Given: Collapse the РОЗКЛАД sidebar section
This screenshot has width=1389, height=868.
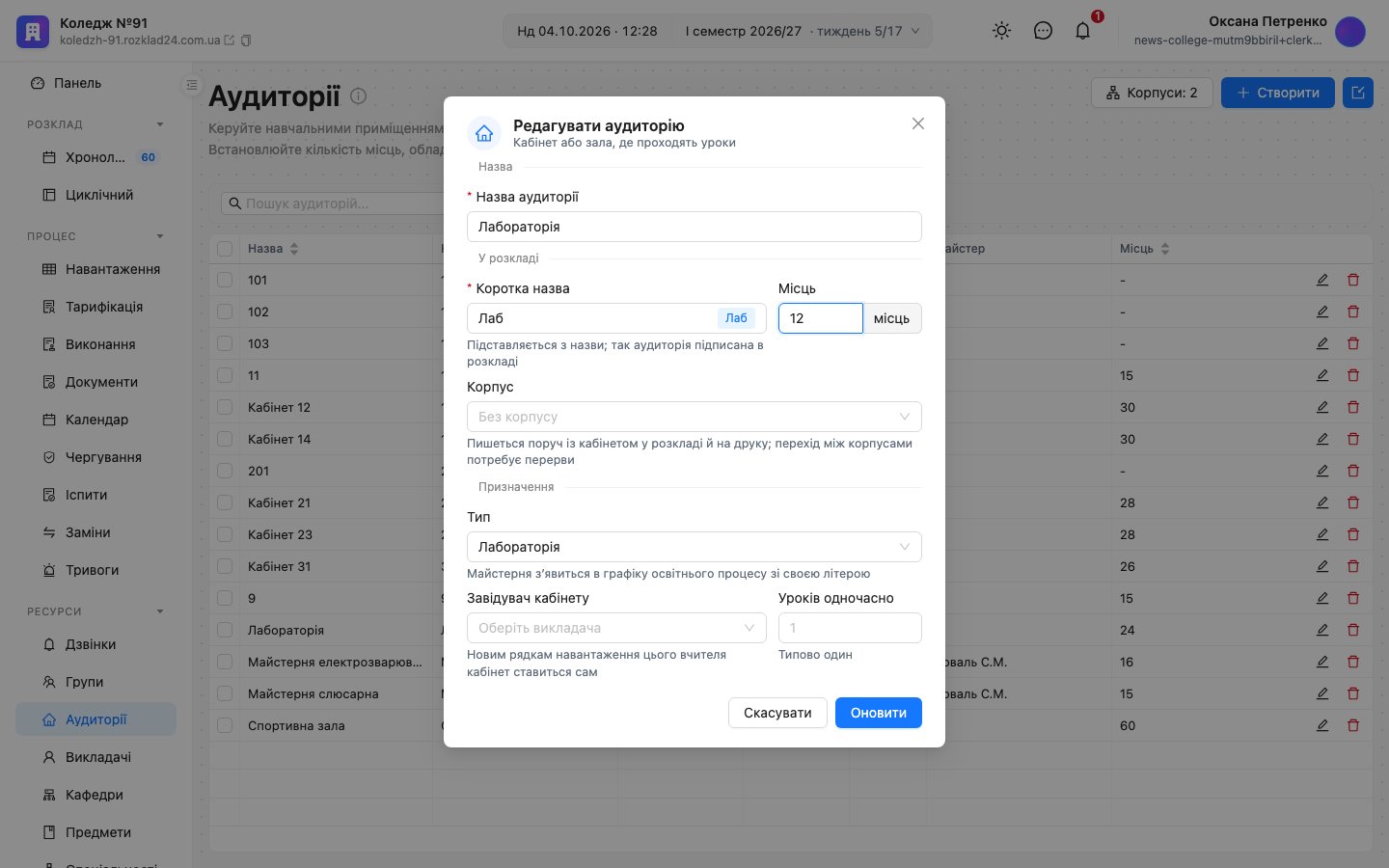Looking at the screenshot, I should tap(160, 124).
